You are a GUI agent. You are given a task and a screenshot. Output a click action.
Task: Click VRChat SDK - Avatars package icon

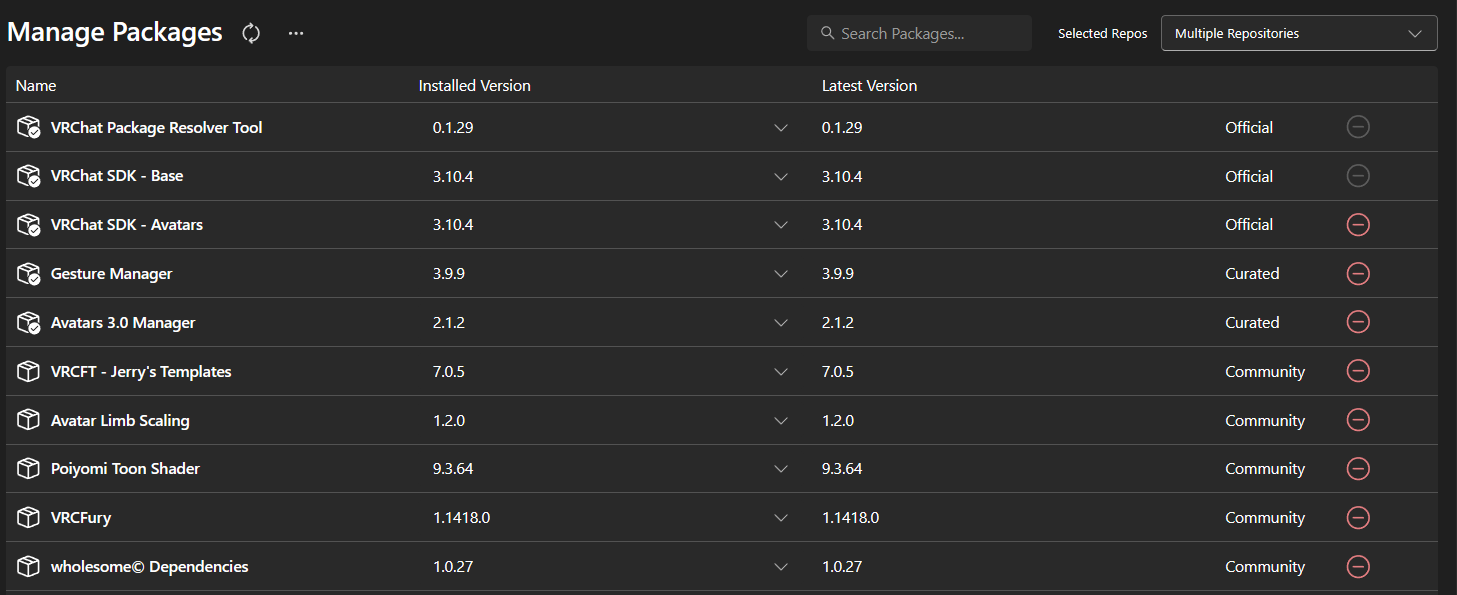click(29, 225)
